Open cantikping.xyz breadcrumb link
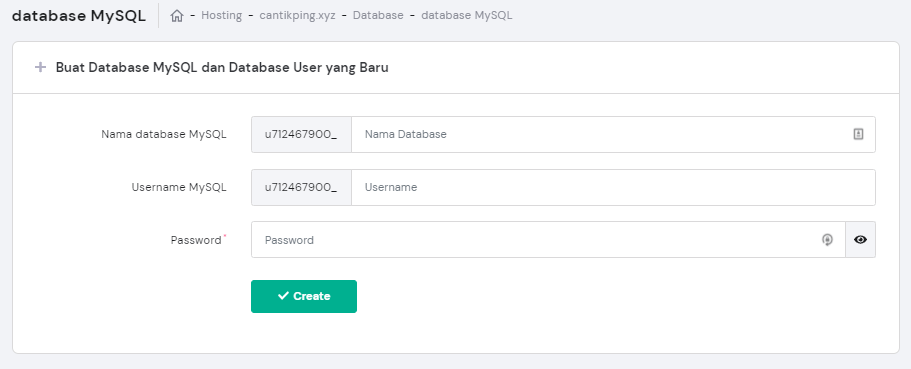 297,16
